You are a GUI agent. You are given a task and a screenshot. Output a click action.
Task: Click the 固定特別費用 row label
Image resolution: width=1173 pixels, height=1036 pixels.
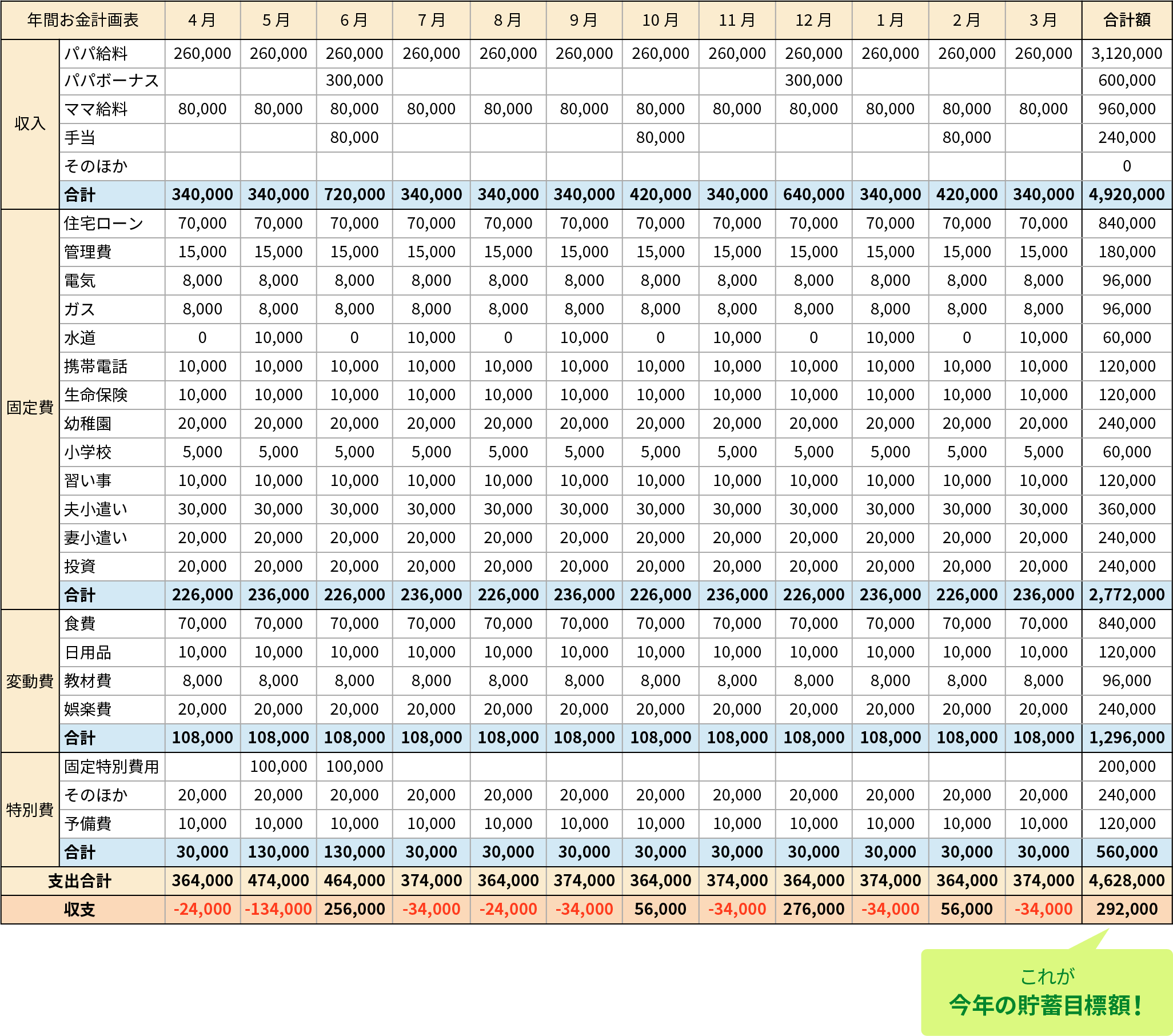[111, 766]
